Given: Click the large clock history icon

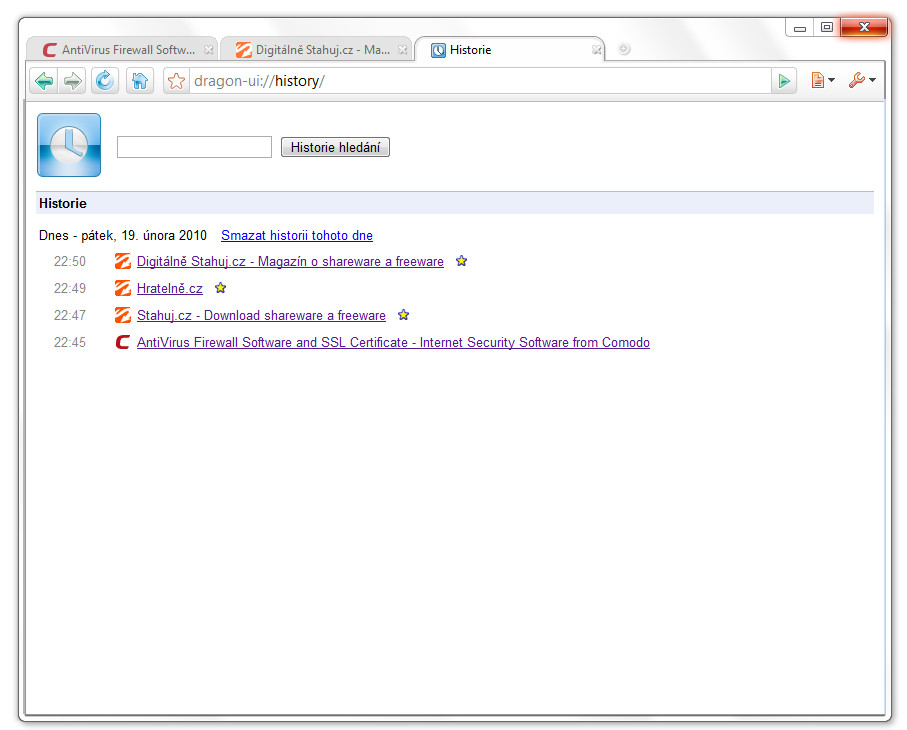Looking at the screenshot, I should [x=69, y=145].
